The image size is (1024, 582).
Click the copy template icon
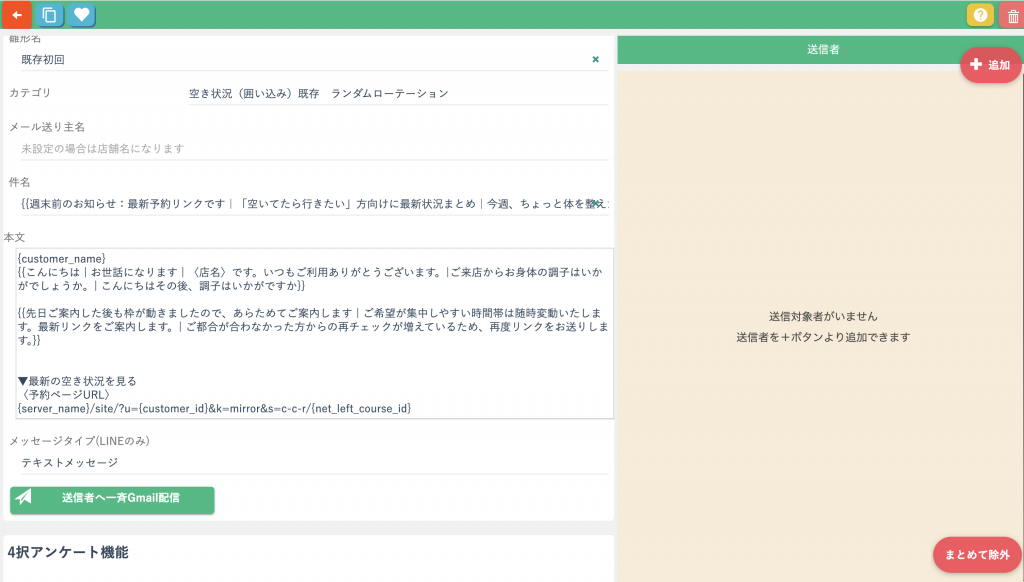49,15
